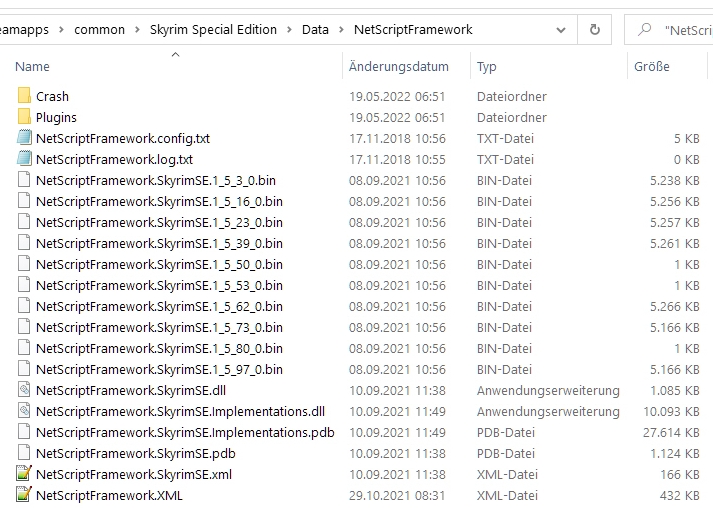This screenshot has width=713, height=508.
Task: Sort by Name column header
Action: [x=33, y=67]
